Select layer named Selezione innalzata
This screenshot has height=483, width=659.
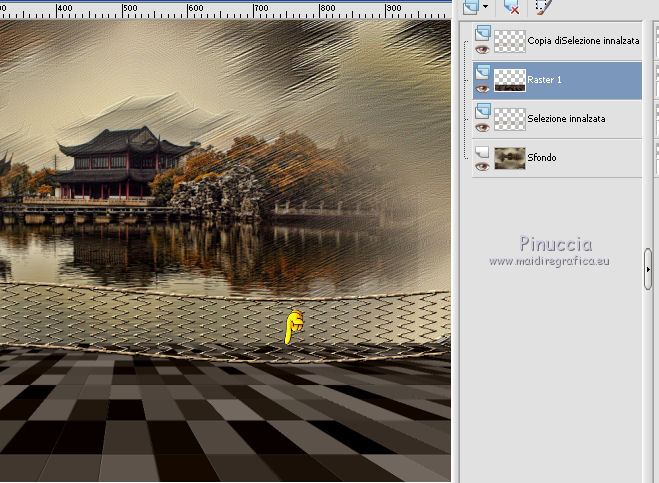(566, 119)
